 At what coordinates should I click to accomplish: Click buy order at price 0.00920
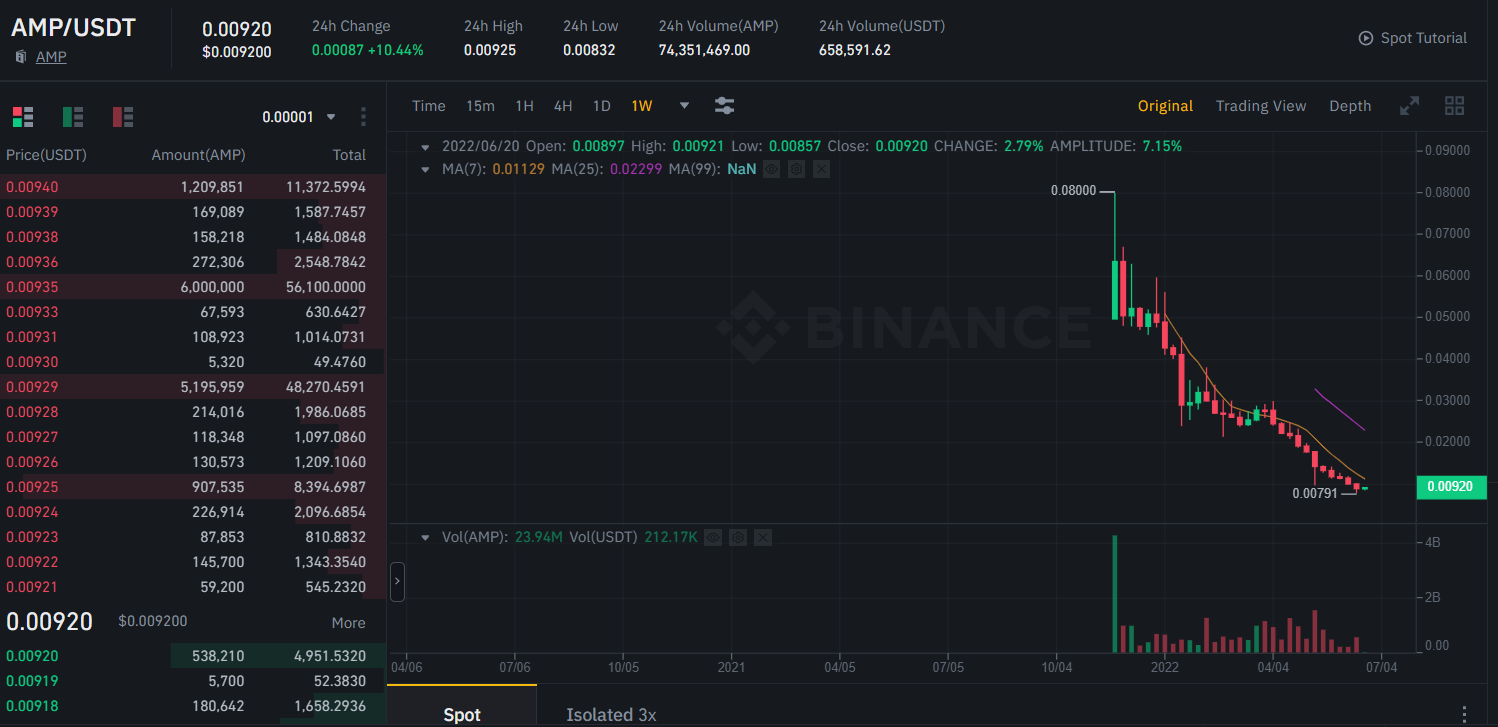coord(193,656)
